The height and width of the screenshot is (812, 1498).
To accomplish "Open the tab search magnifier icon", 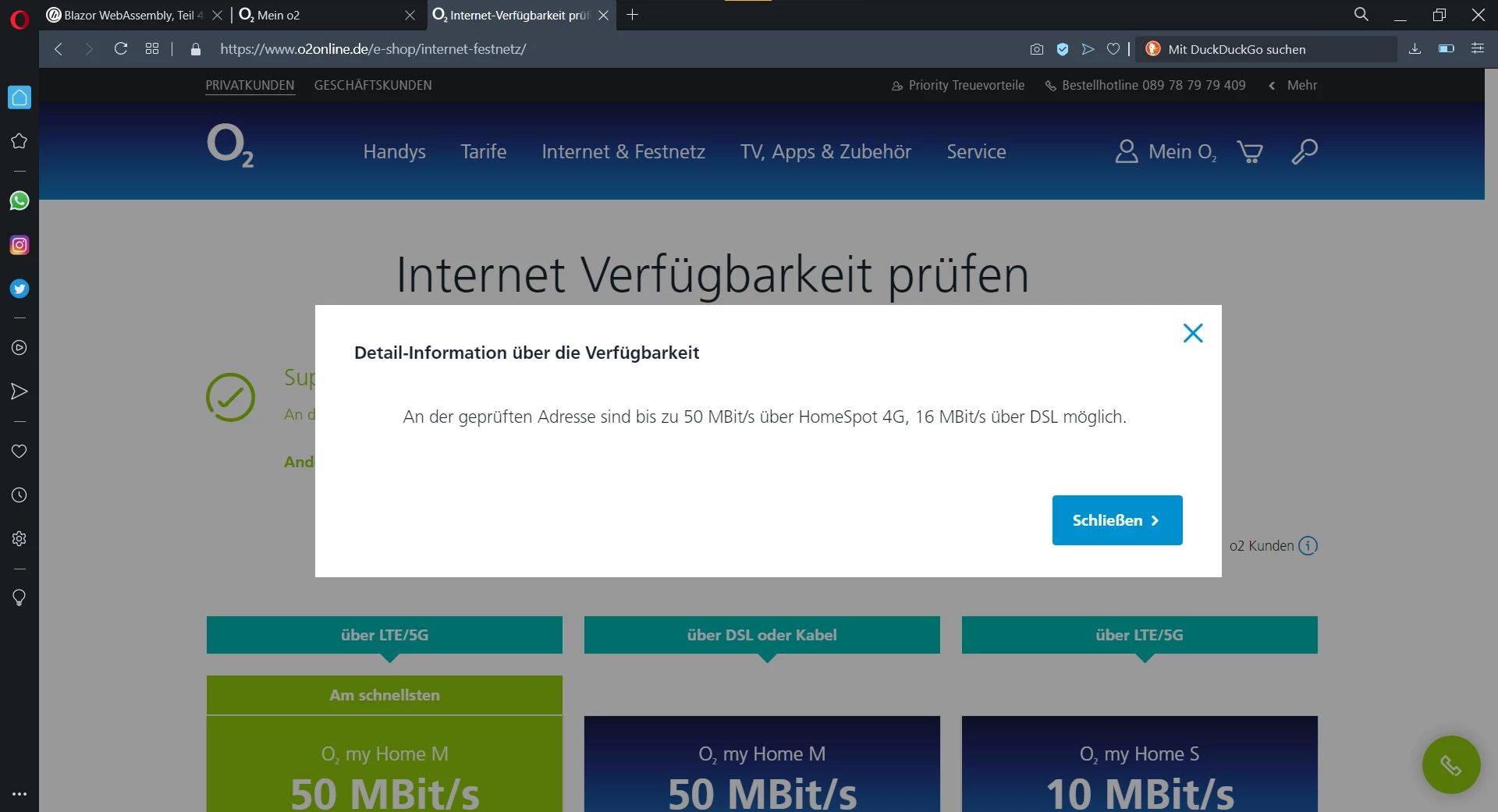I will 1361,15.
